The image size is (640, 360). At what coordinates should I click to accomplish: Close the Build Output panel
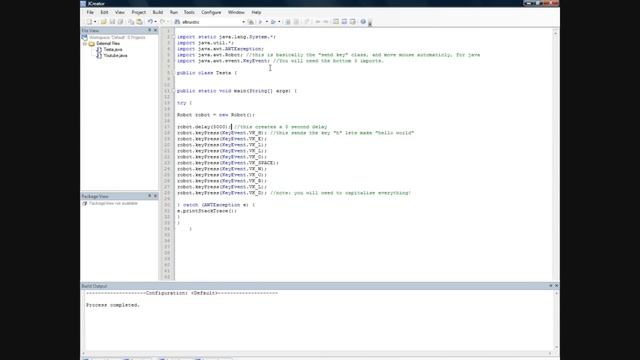click(x=556, y=286)
